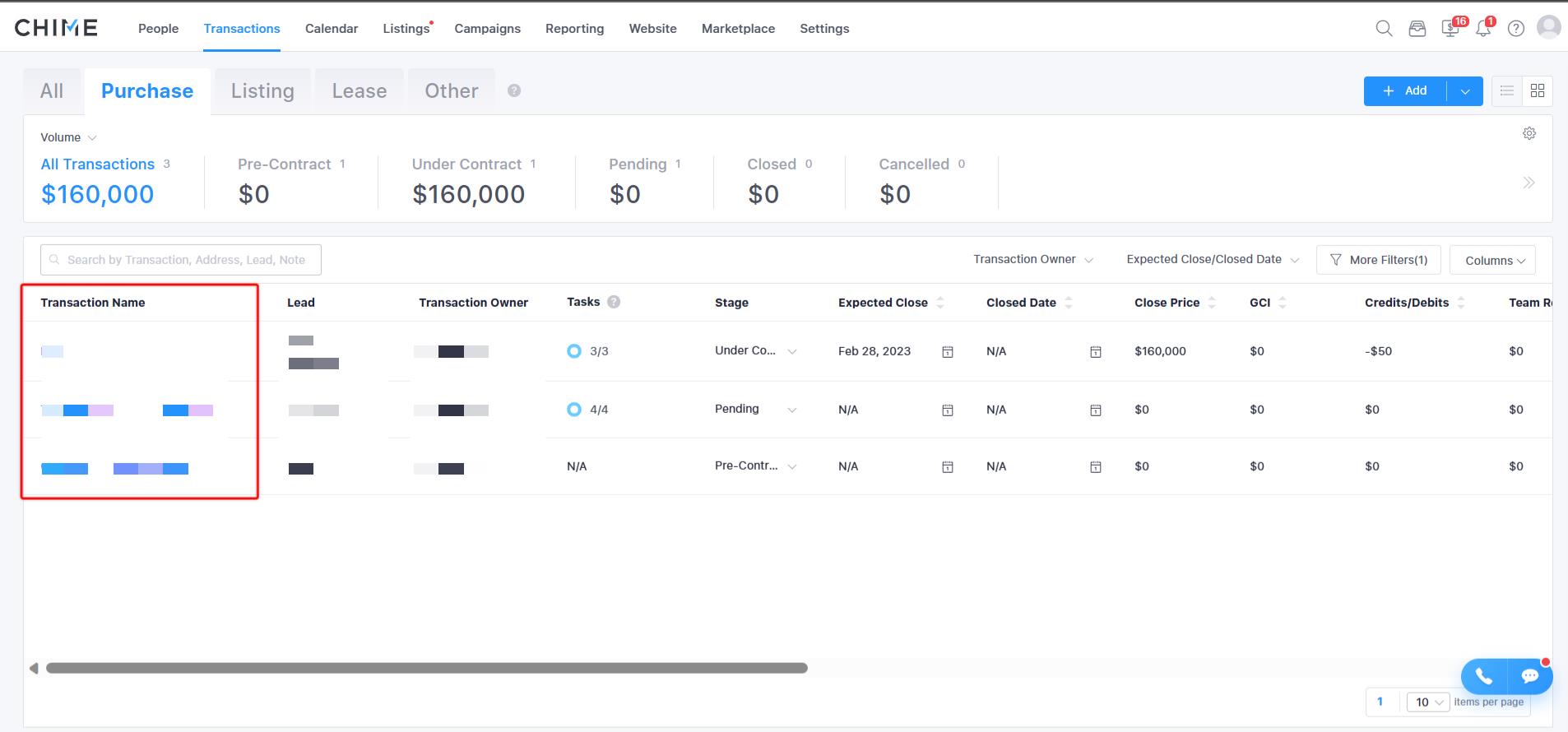Expand the Volume dropdown
This screenshot has width=1568, height=732.
(69, 137)
